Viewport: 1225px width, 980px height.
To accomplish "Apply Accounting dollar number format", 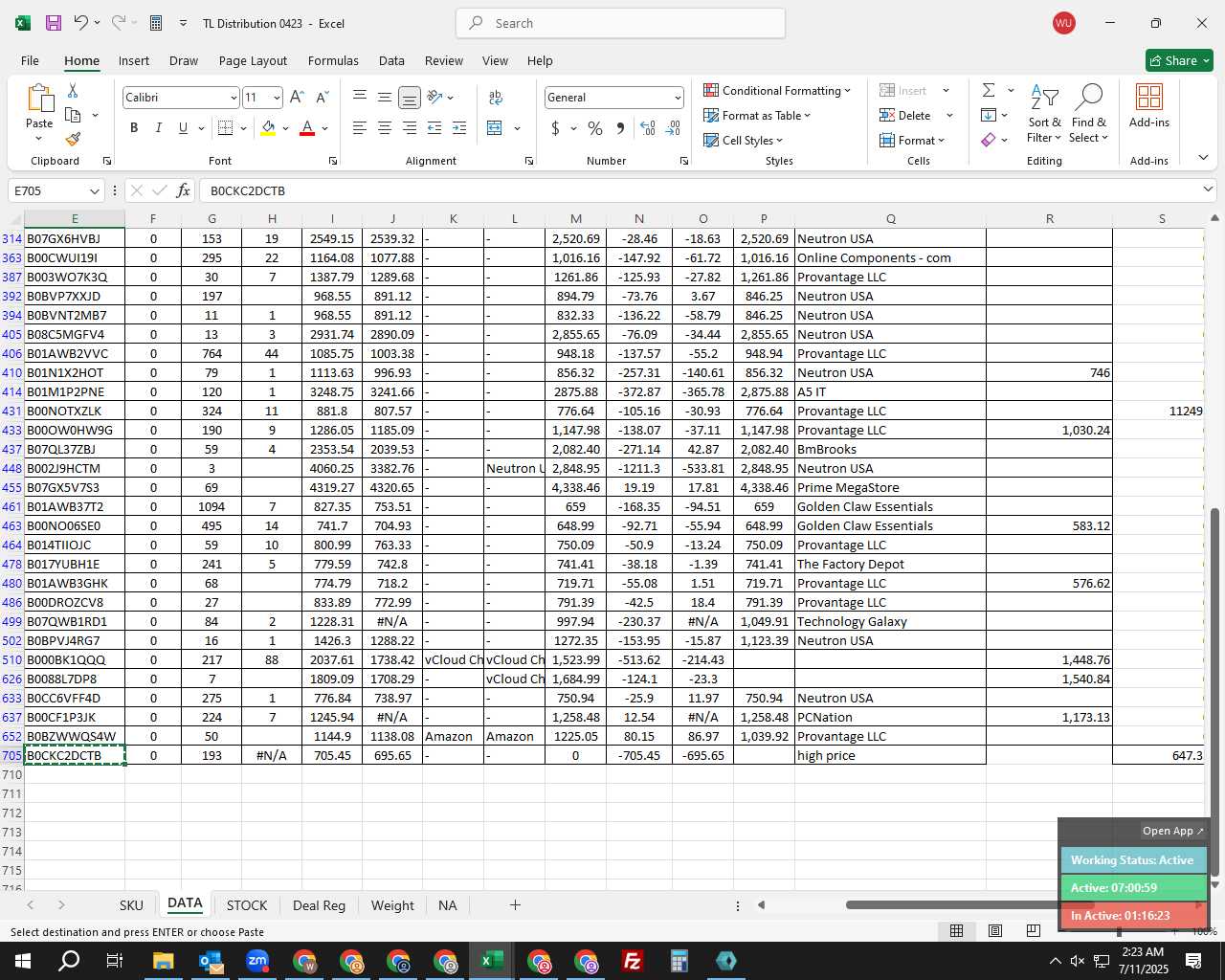I will [x=555, y=127].
